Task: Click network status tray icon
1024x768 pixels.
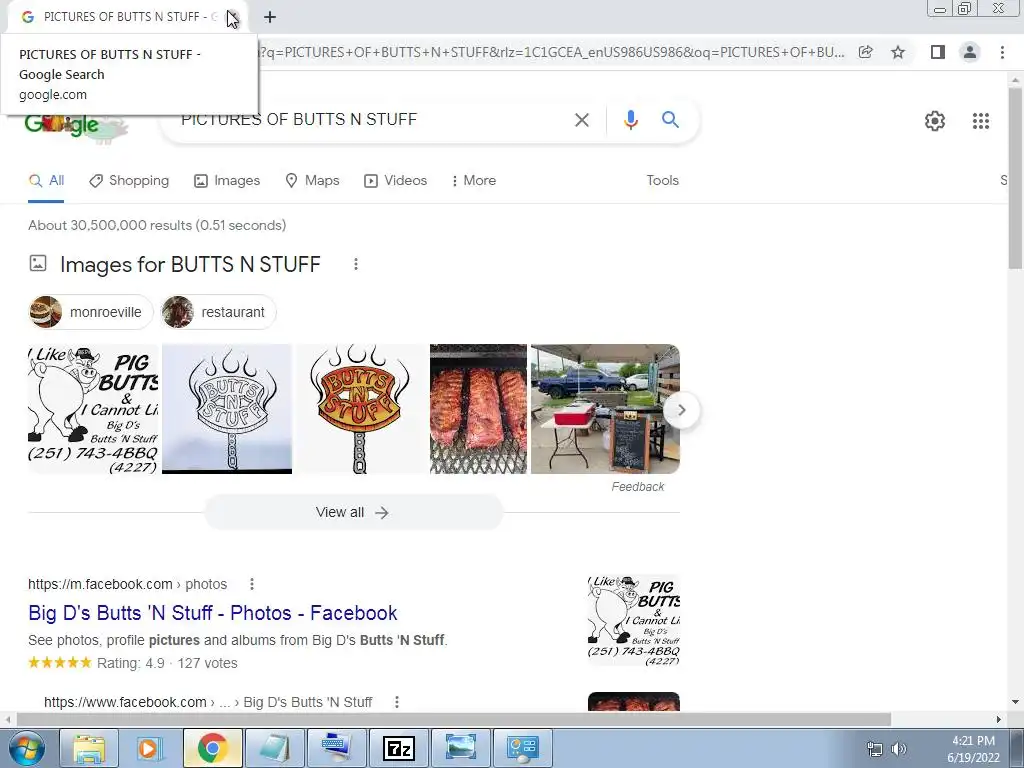Action: 874,749
